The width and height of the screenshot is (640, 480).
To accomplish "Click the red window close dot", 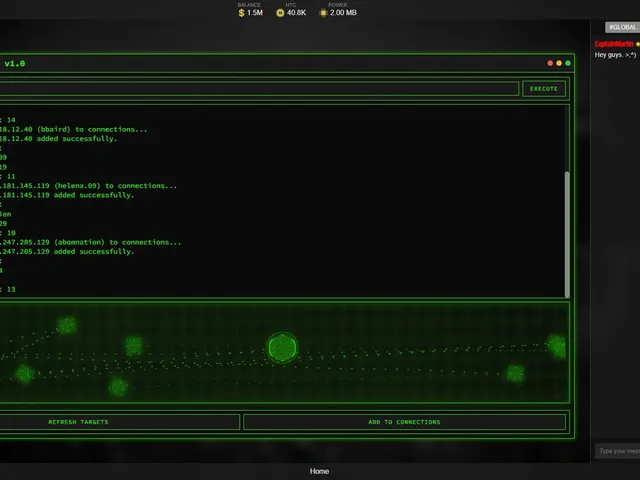I will (x=550, y=63).
